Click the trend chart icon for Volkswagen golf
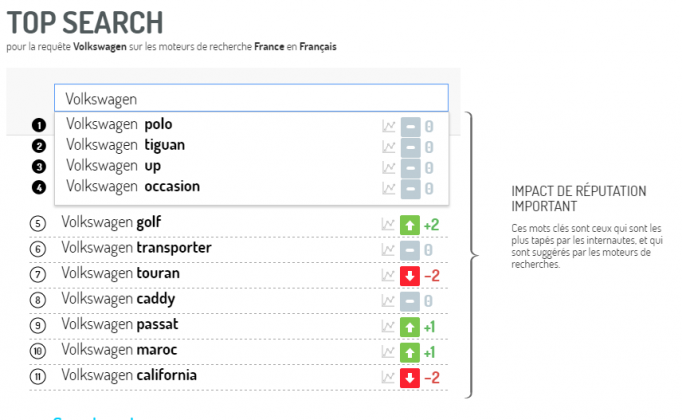This screenshot has height=420, width=682. pos(389,224)
